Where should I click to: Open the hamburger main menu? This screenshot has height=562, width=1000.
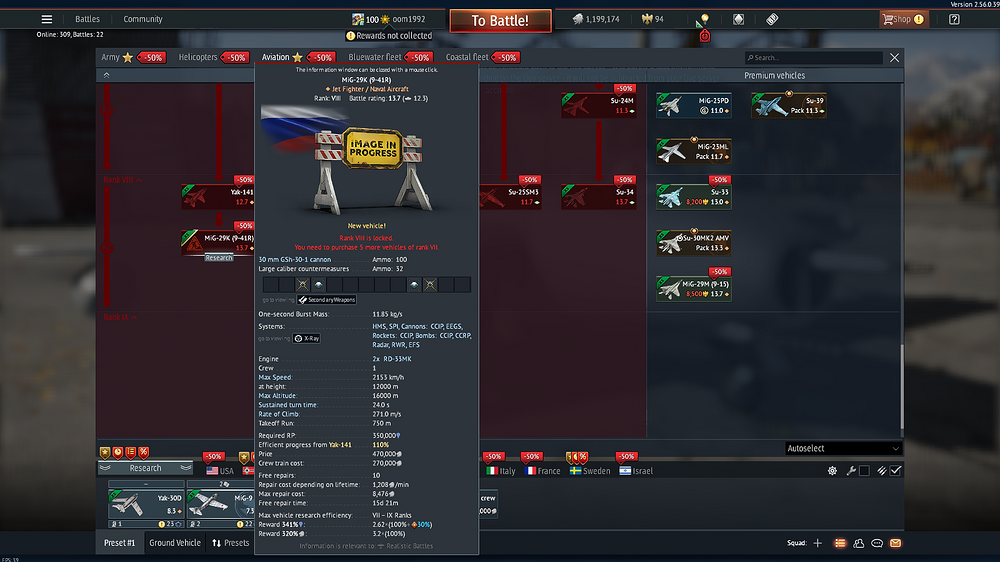click(47, 19)
